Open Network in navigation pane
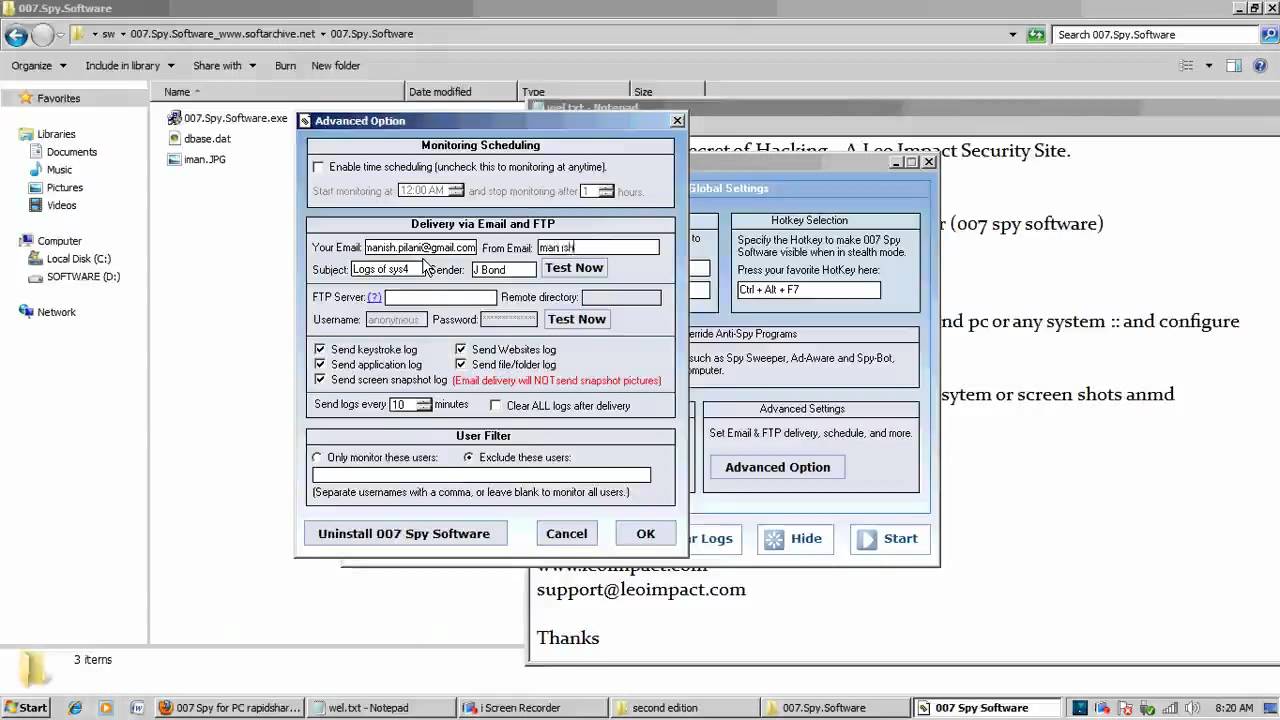The width and height of the screenshot is (1280, 720). click(x=56, y=312)
